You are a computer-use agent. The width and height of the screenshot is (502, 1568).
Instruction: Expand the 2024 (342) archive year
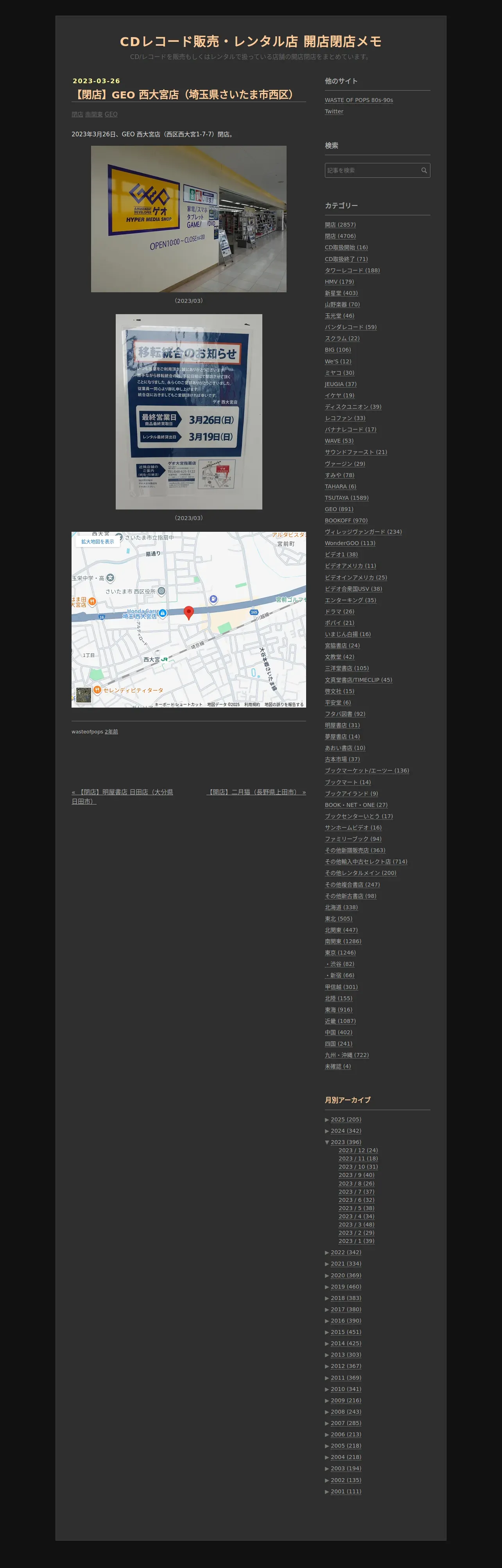[x=327, y=1131]
